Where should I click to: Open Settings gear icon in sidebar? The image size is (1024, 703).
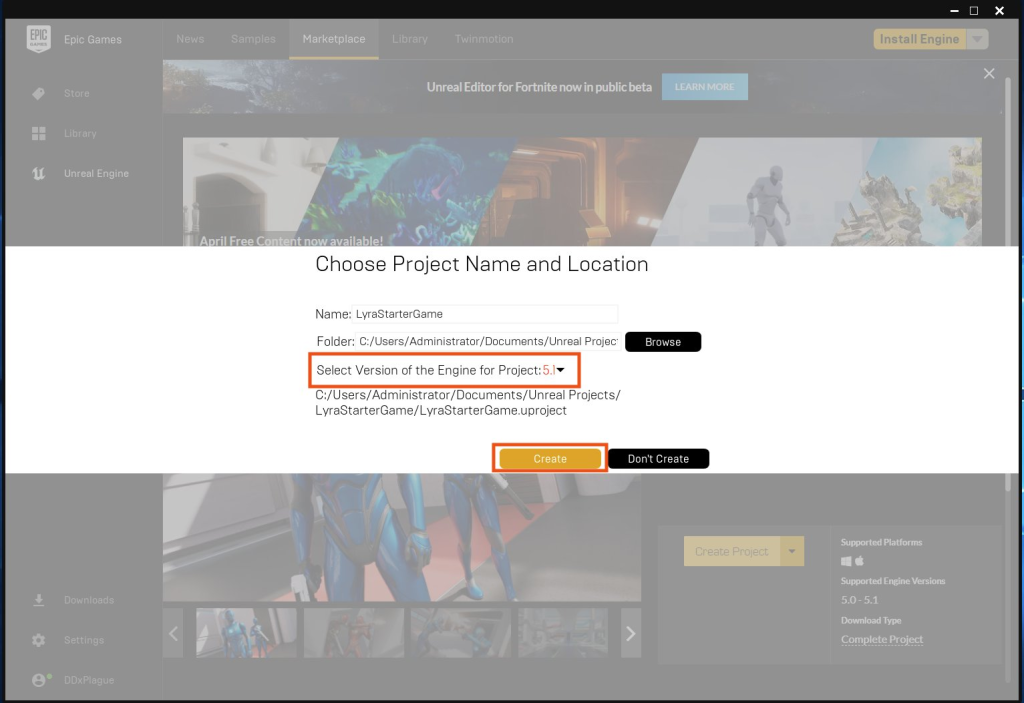pyautogui.click(x=39, y=640)
